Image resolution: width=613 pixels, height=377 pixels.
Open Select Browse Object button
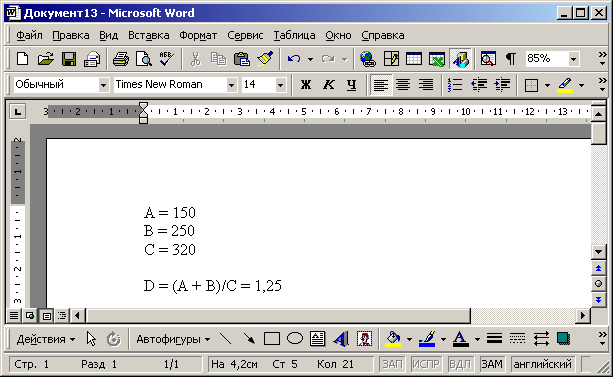(x=598, y=284)
